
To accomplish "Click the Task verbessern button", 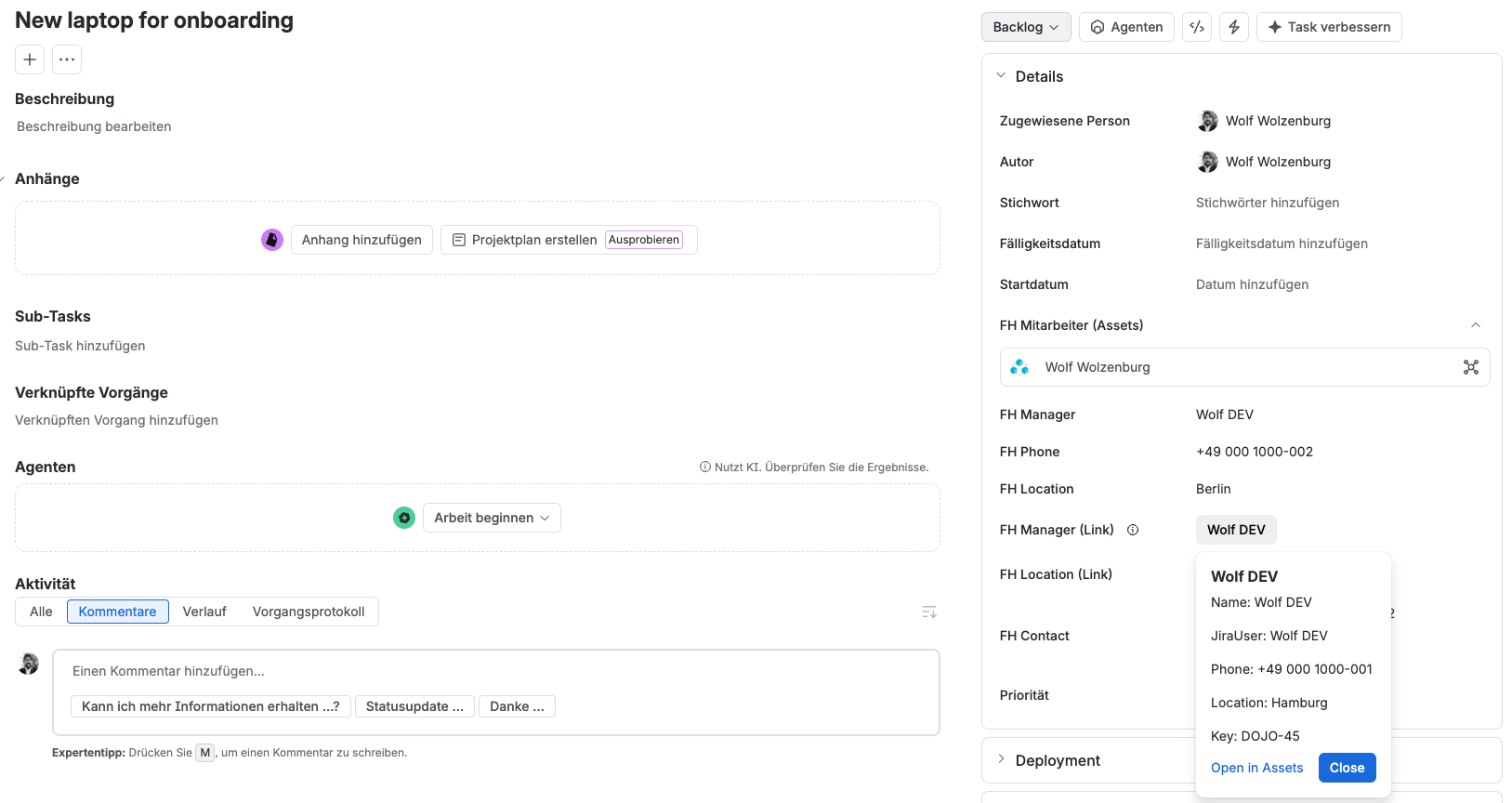I will click(x=1329, y=27).
